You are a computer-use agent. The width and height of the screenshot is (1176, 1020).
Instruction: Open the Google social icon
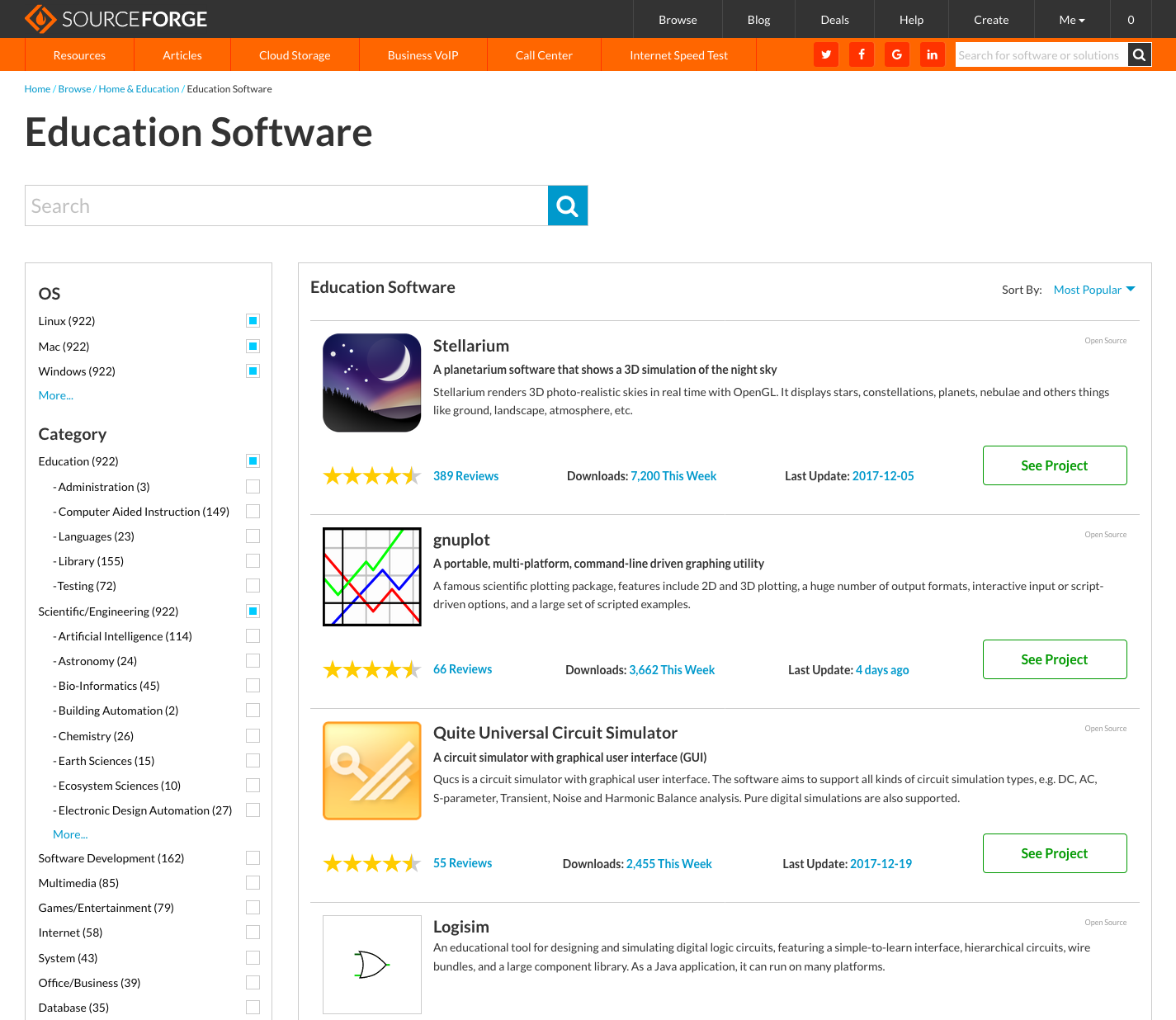click(x=897, y=54)
